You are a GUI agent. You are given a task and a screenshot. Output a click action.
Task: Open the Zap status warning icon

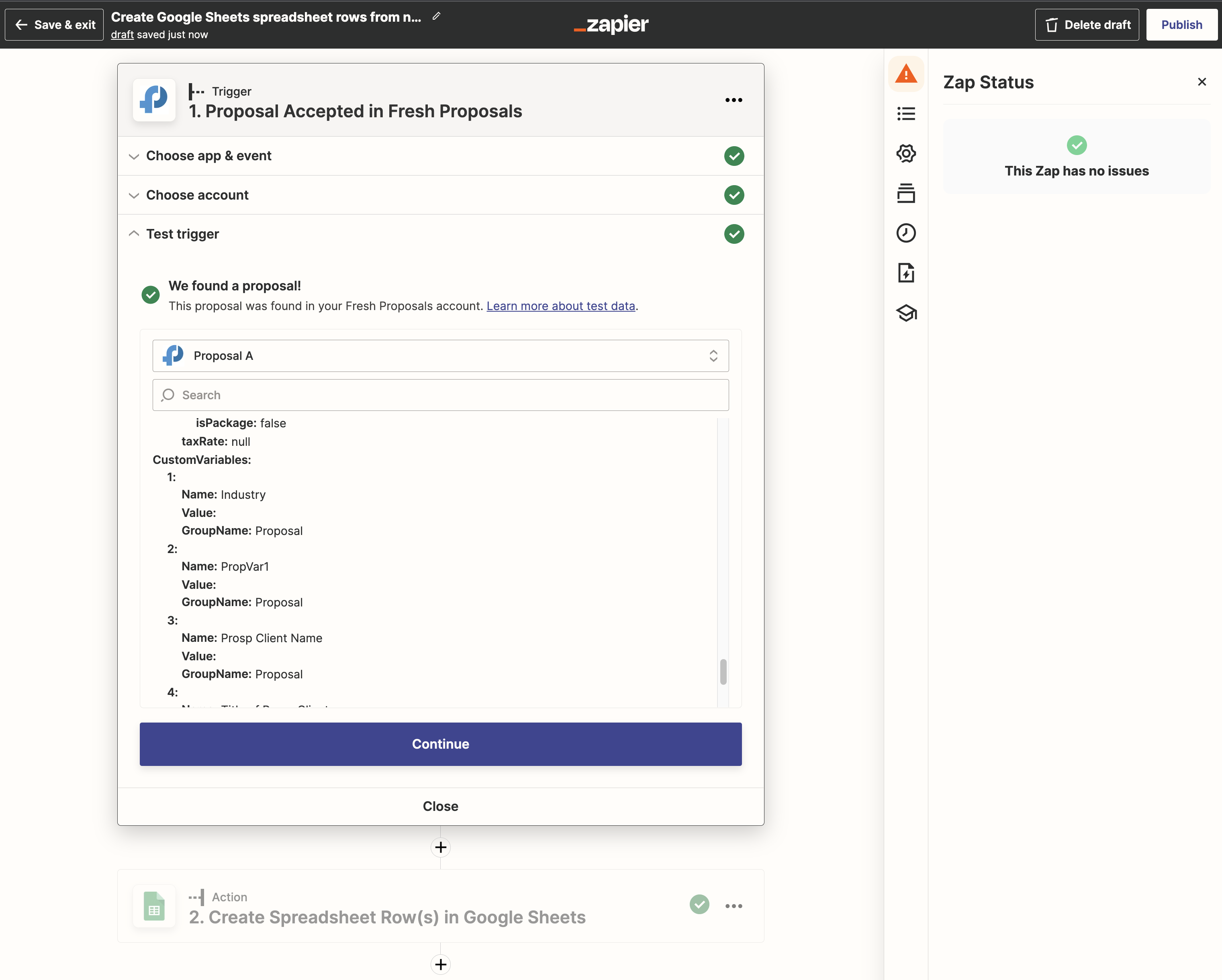(906, 73)
